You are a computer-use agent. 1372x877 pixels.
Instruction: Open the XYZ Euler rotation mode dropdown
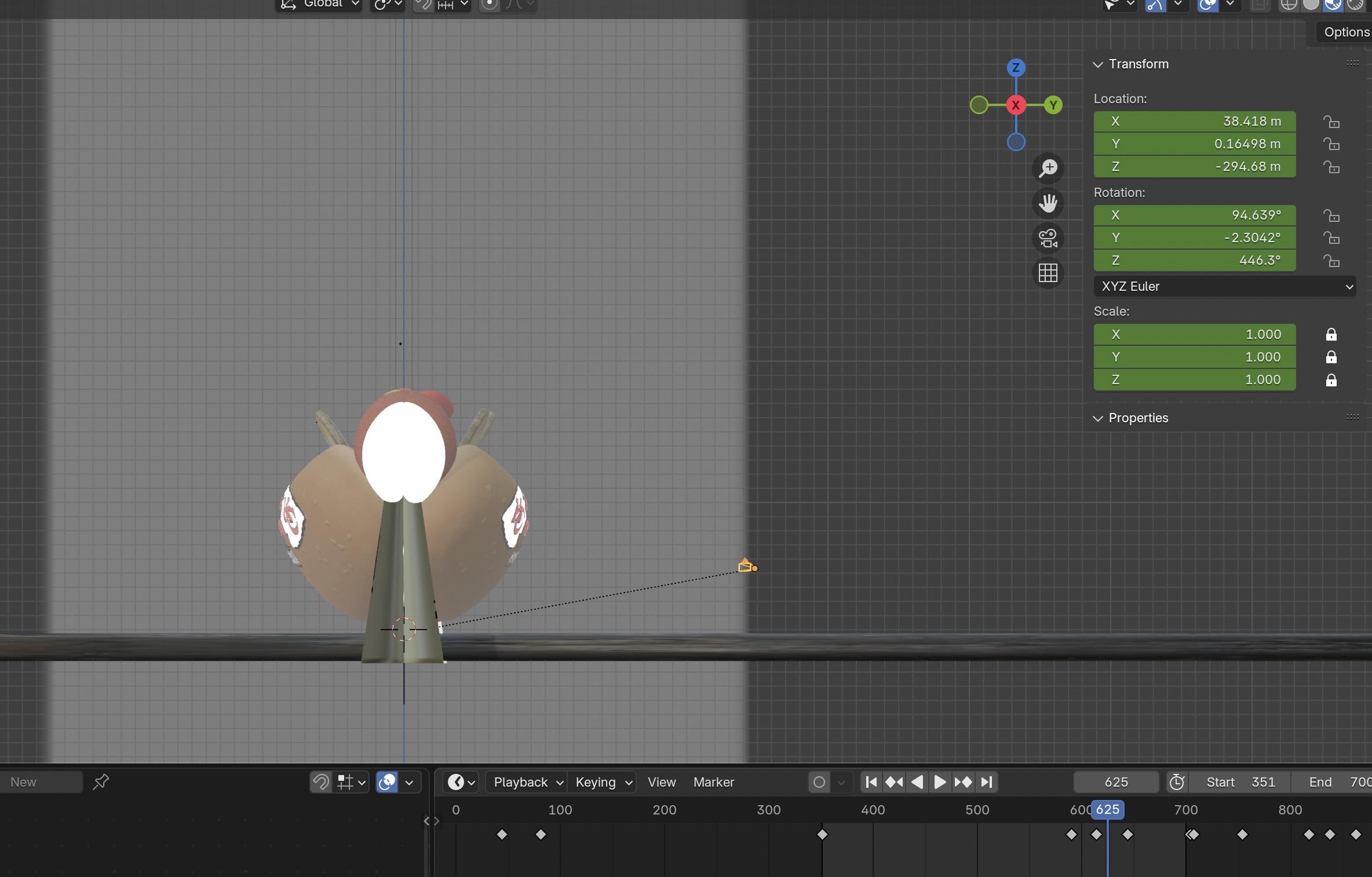(1224, 286)
